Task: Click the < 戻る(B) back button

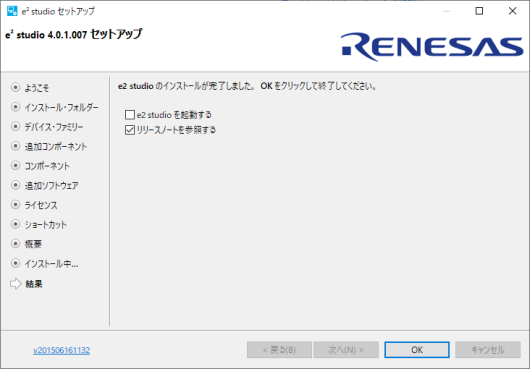Action: (279, 350)
